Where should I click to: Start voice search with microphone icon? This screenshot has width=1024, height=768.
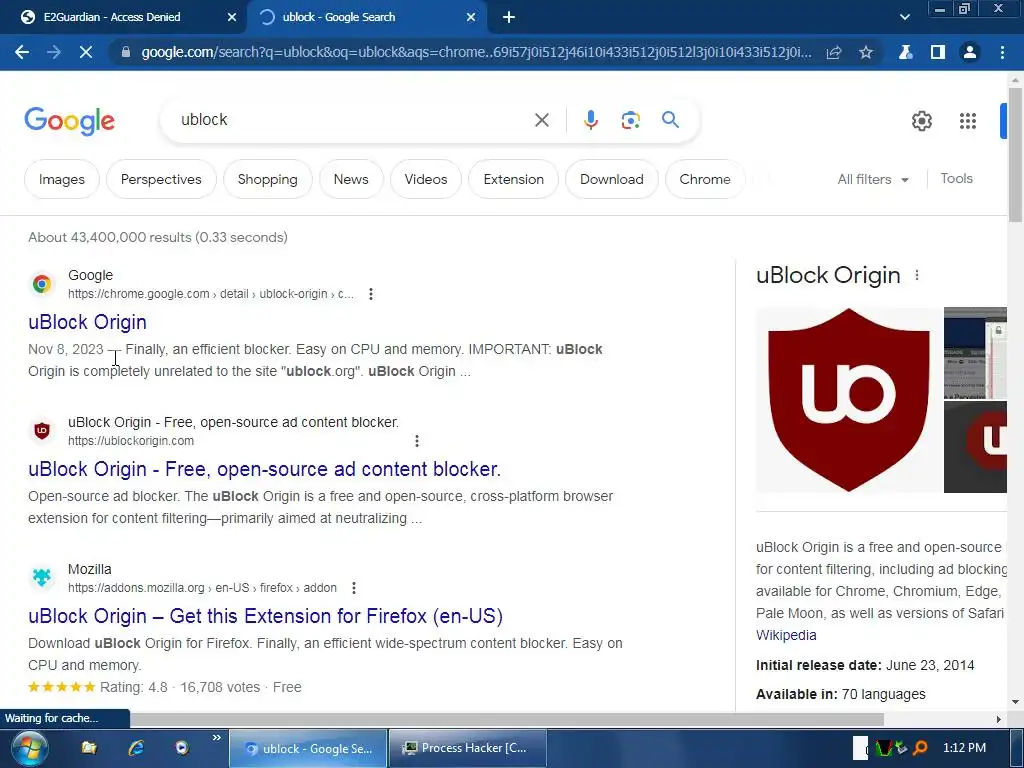(x=591, y=120)
